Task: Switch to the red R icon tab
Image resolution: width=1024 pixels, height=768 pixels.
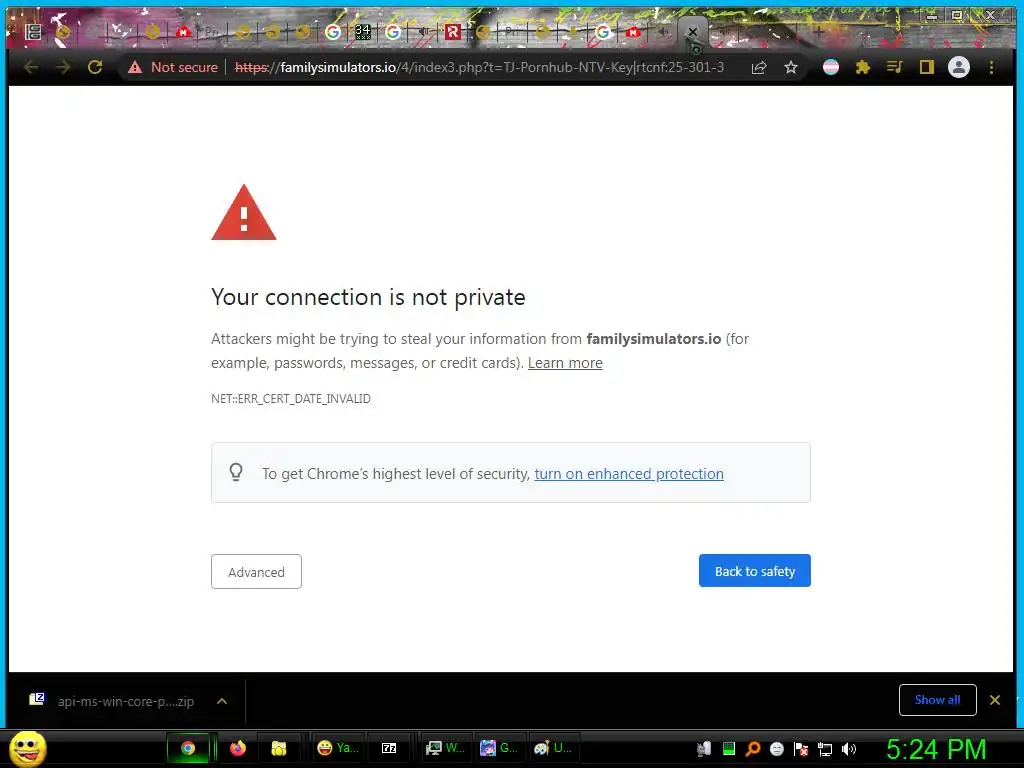Action: click(x=453, y=31)
